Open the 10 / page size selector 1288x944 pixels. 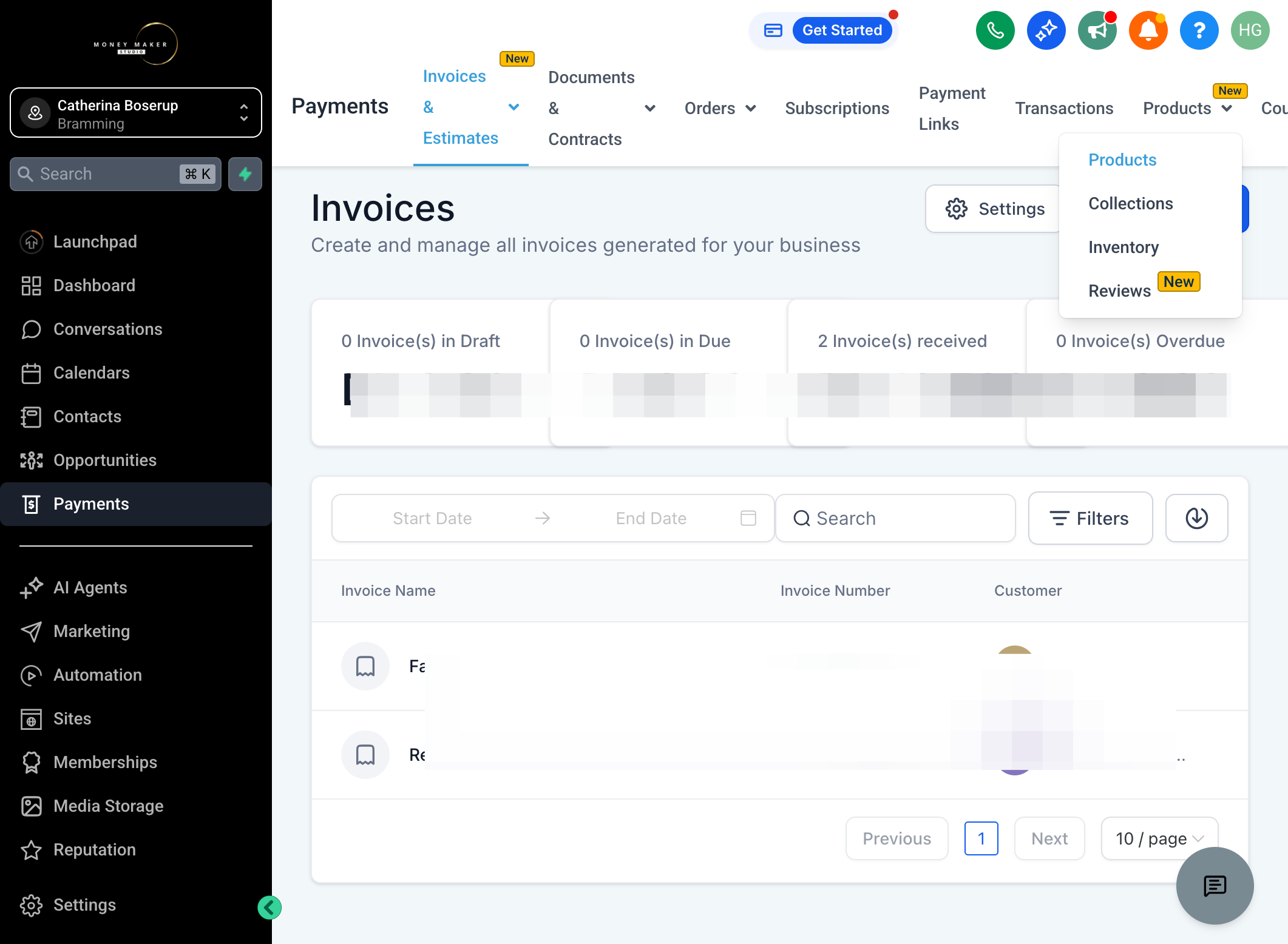pos(1159,838)
